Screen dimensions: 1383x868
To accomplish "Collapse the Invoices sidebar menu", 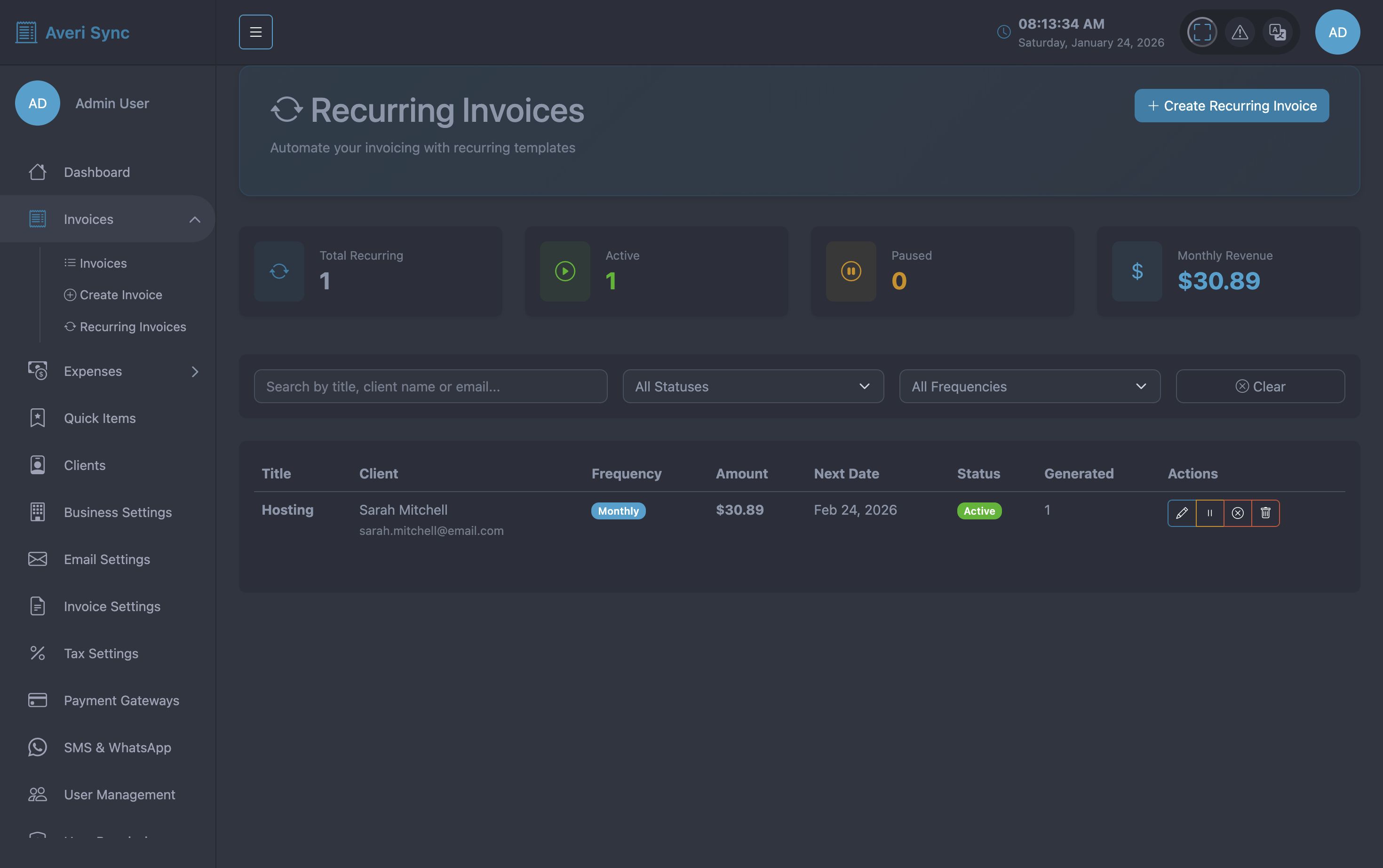I will point(195,219).
